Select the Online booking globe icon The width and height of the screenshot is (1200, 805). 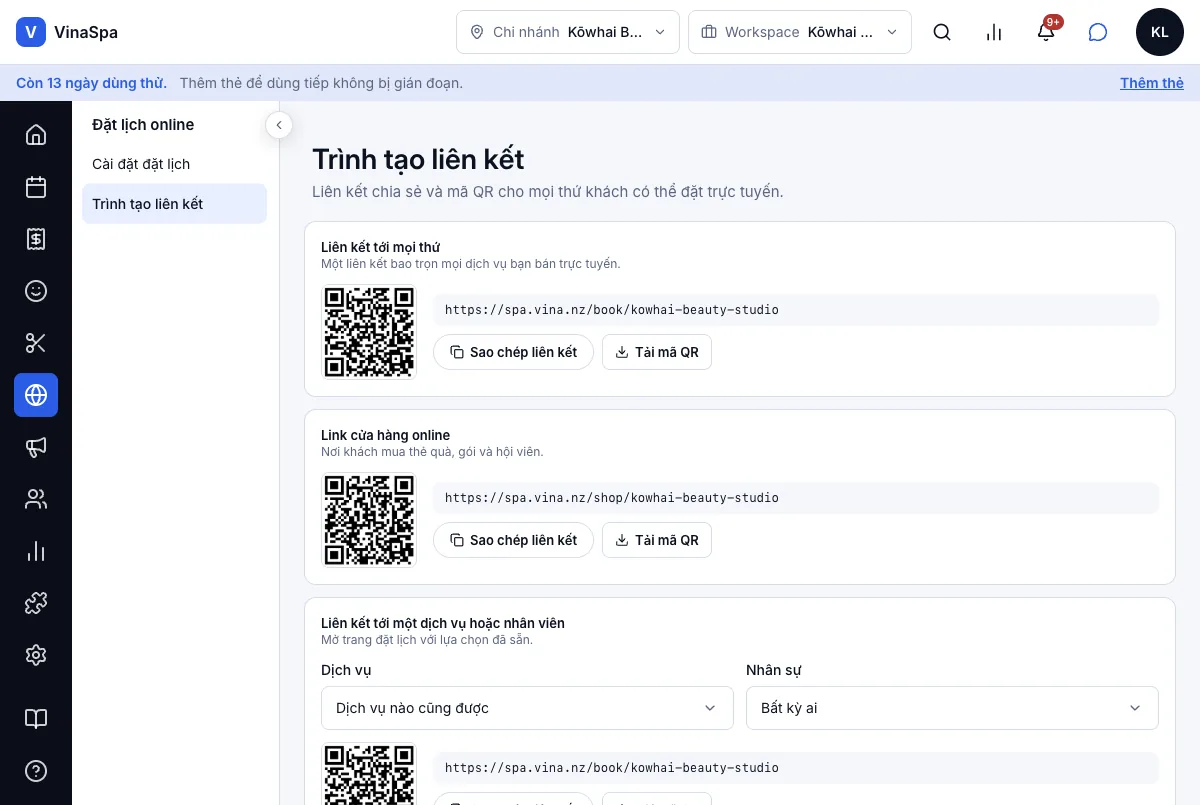click(36, 394)
